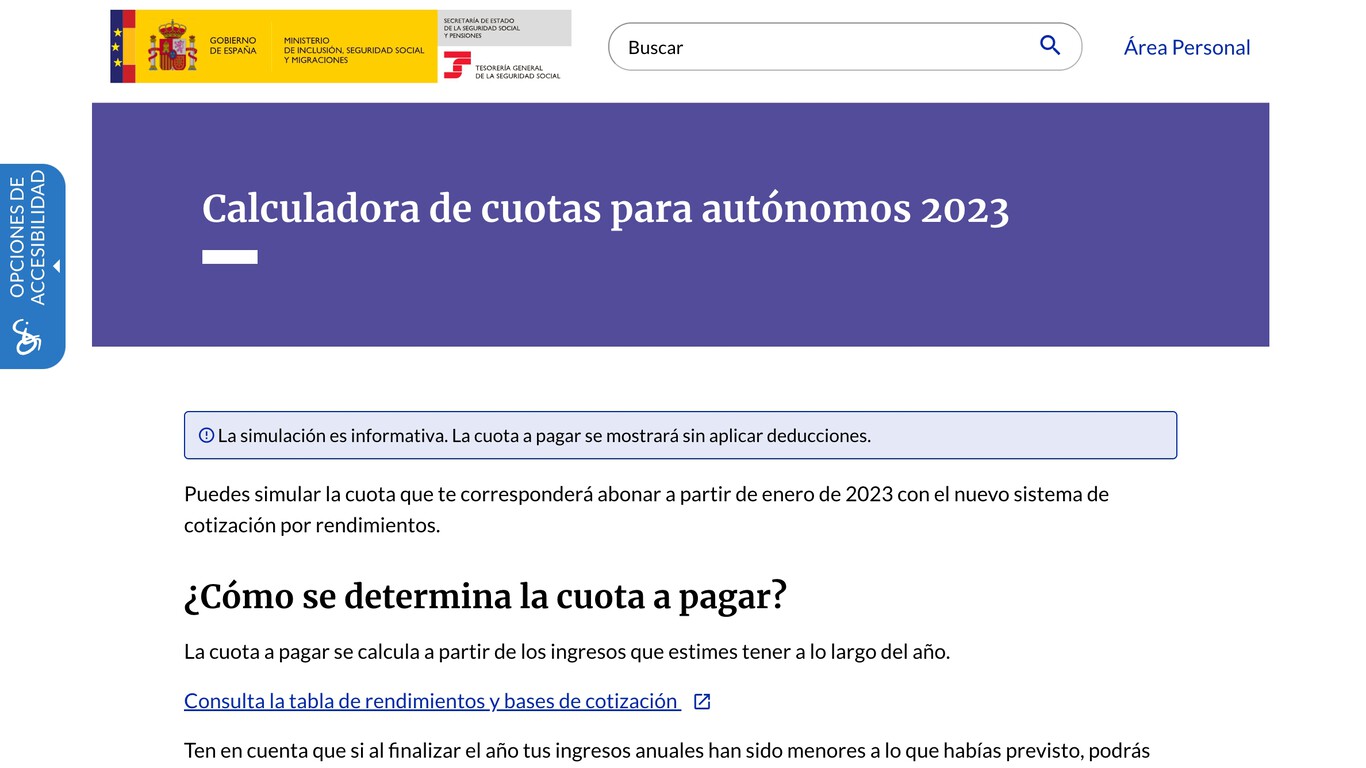Click the red Tesorería General logo icon
Image resolution: width=1366 pixels, height=768 pixels.
point(457,65)
